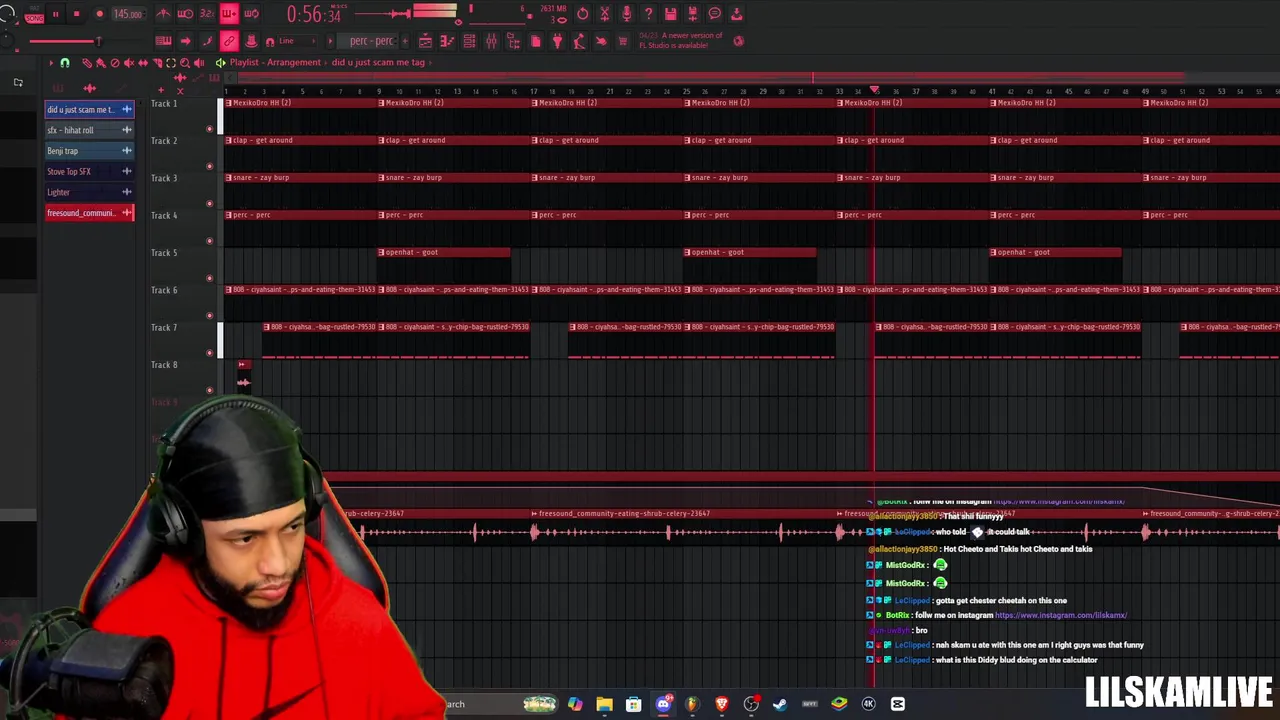The width and height of the screenshot is (1280, 720).
Task: Disable the highlighted overdub recording button
Action: pos(229,14)
